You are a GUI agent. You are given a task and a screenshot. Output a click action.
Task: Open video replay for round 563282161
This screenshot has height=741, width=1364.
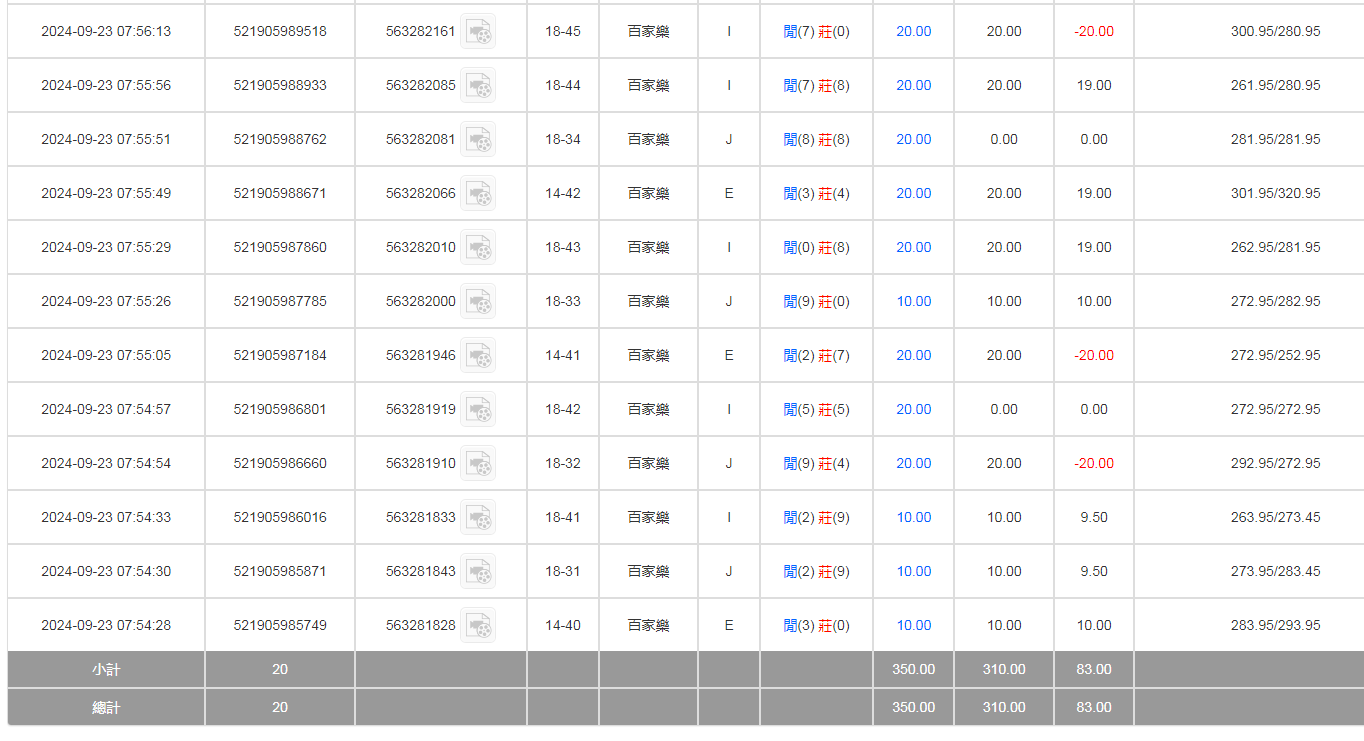(478, 32)
